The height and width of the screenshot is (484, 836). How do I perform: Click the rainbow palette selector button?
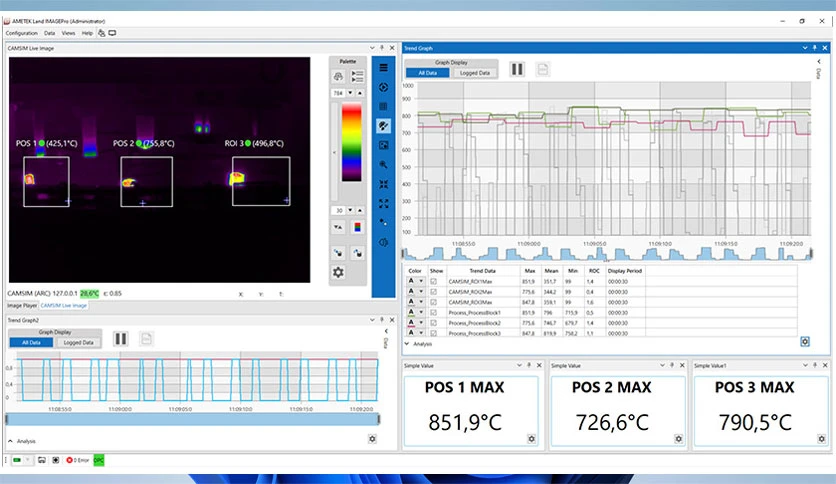point(357,228)
